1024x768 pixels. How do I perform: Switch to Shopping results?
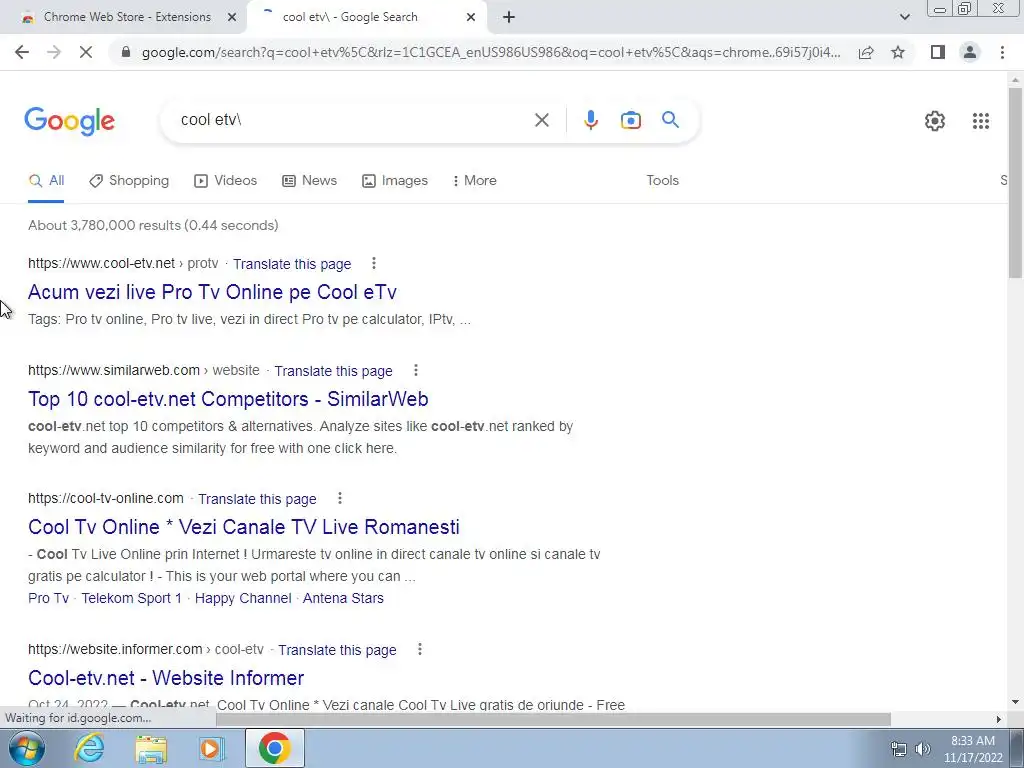click(129, 180)
